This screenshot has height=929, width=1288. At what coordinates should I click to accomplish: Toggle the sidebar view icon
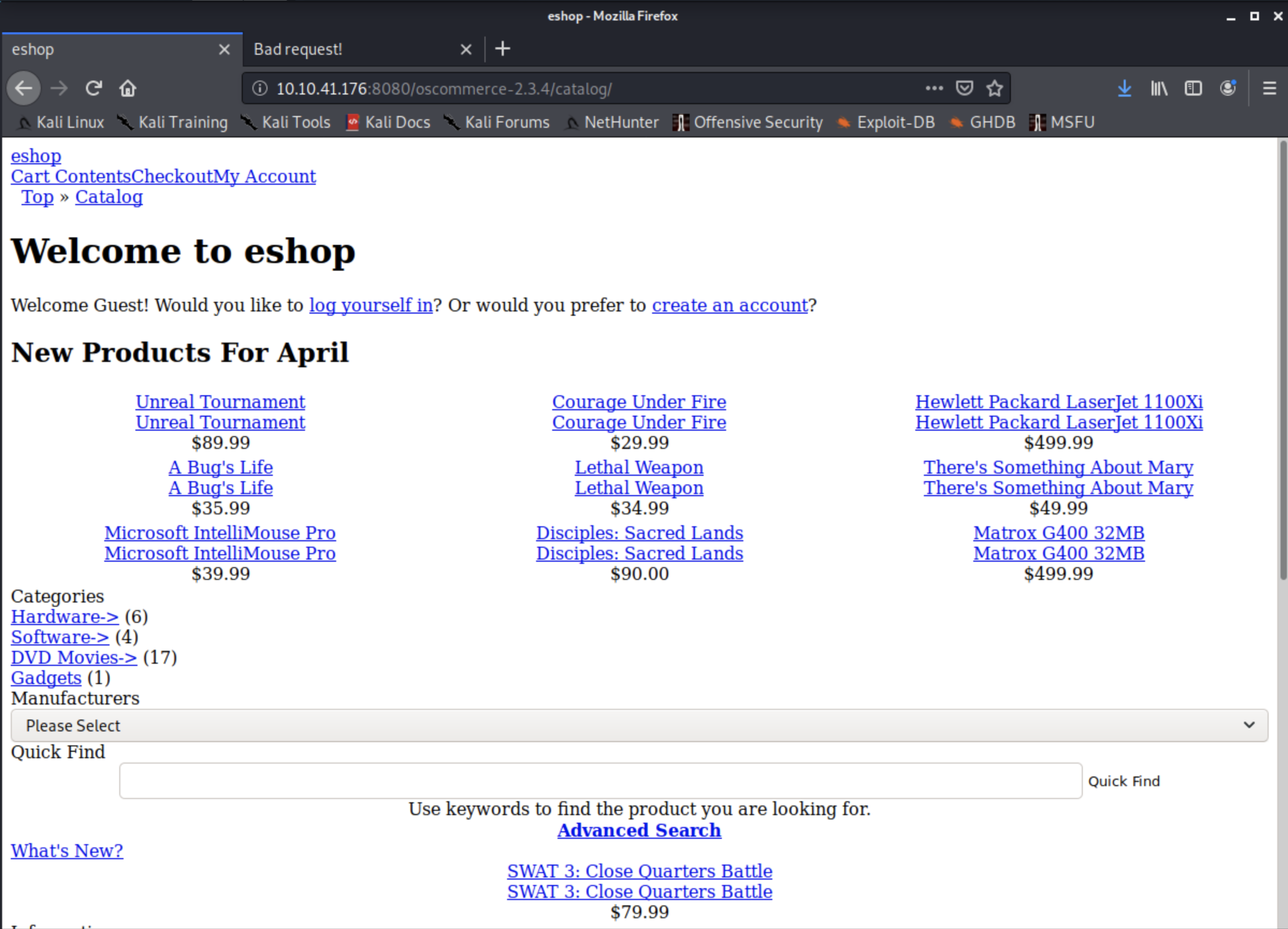1193,89
